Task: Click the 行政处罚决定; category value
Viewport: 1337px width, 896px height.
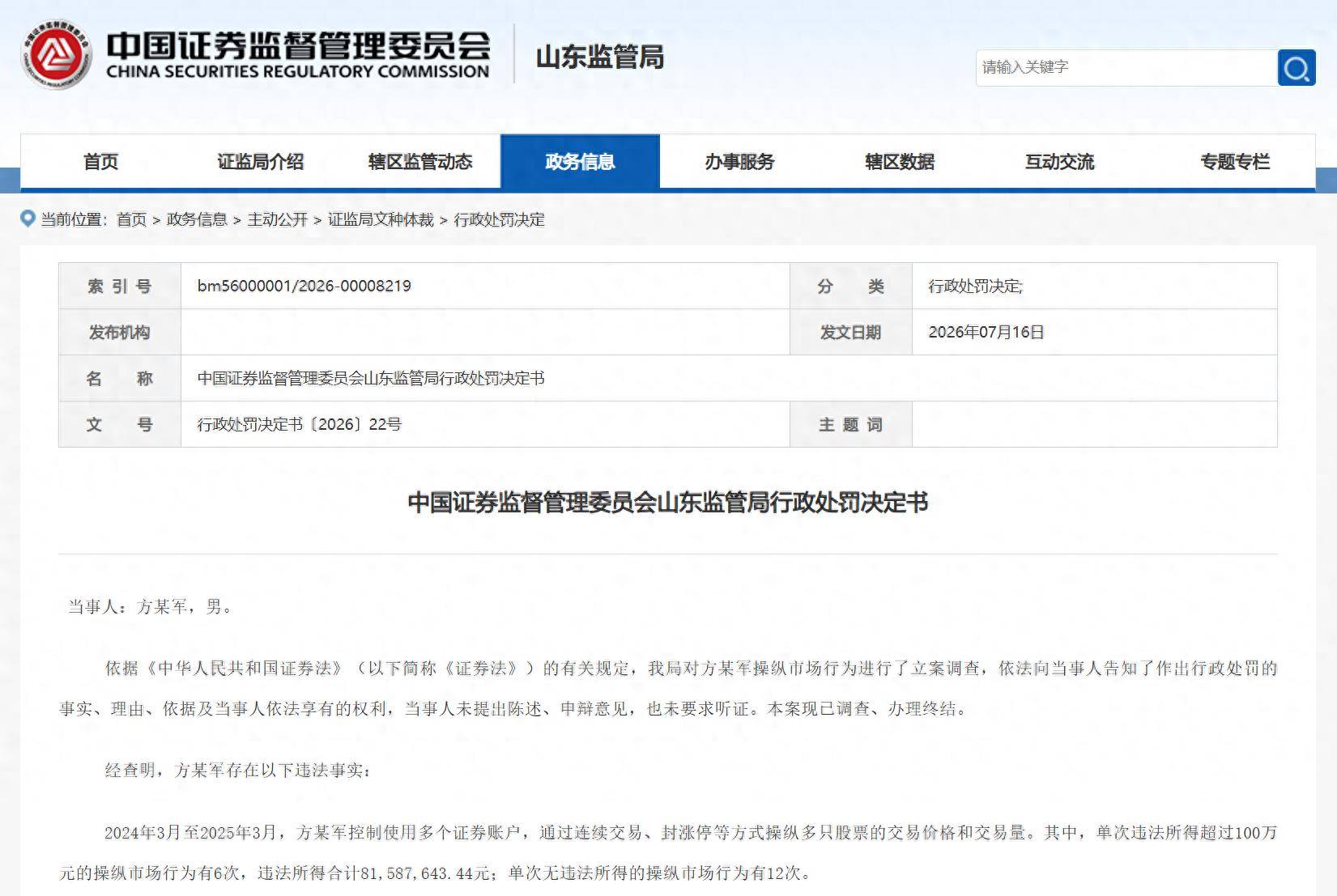Action: (x=975, y=286)
